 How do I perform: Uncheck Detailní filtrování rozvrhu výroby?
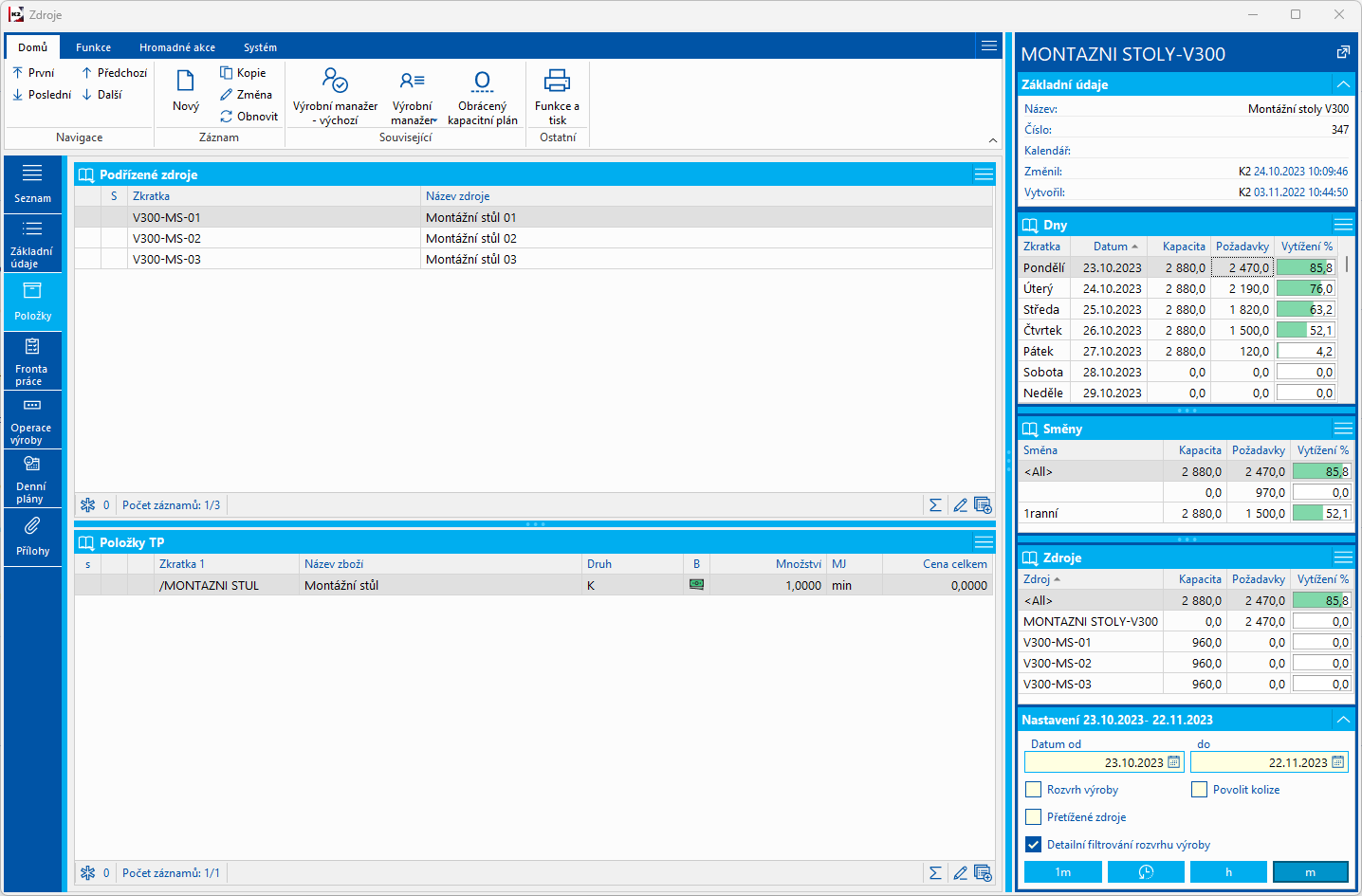(x=1034, y=845)
